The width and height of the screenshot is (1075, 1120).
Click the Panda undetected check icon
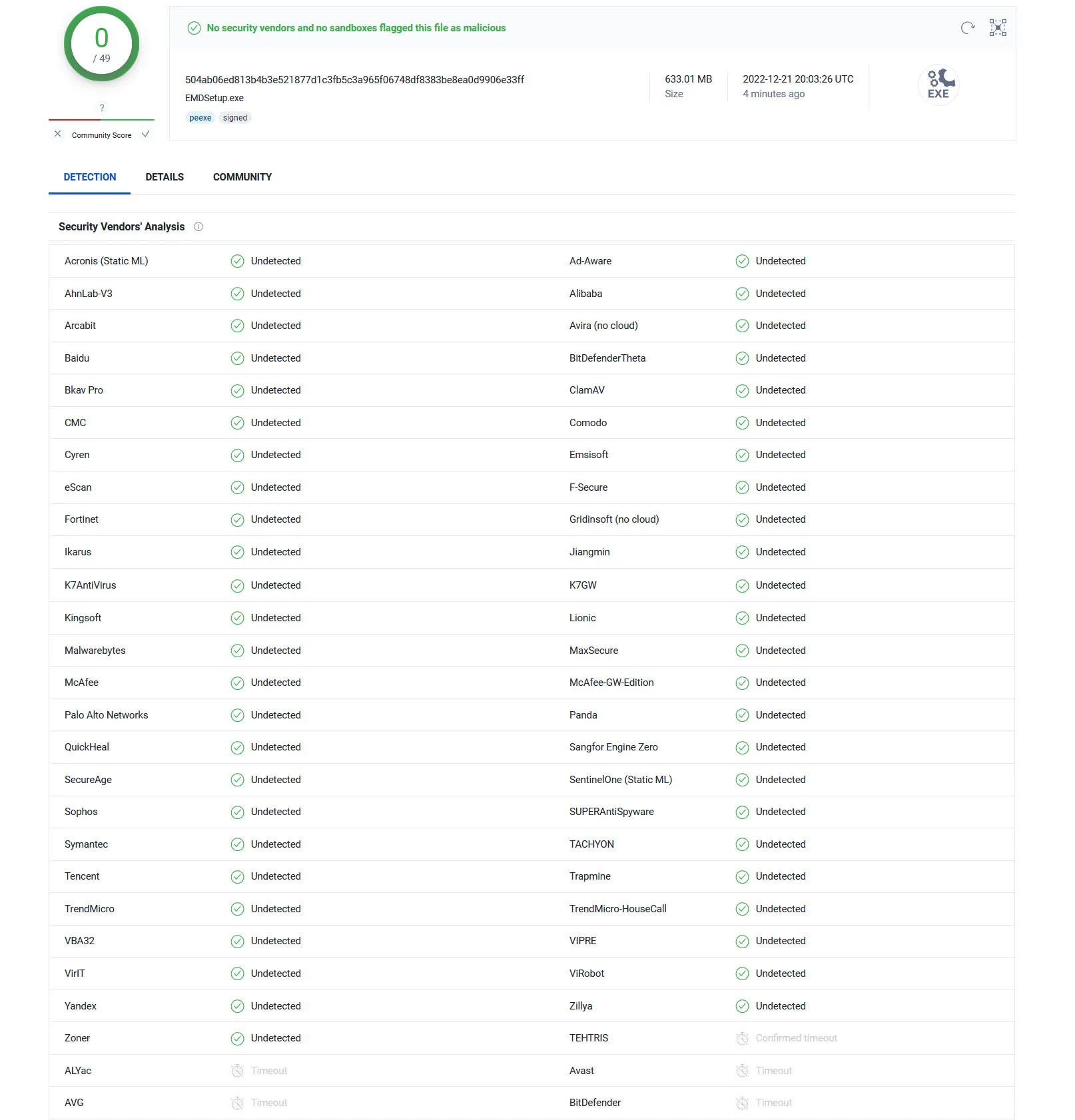coord(742,715)
